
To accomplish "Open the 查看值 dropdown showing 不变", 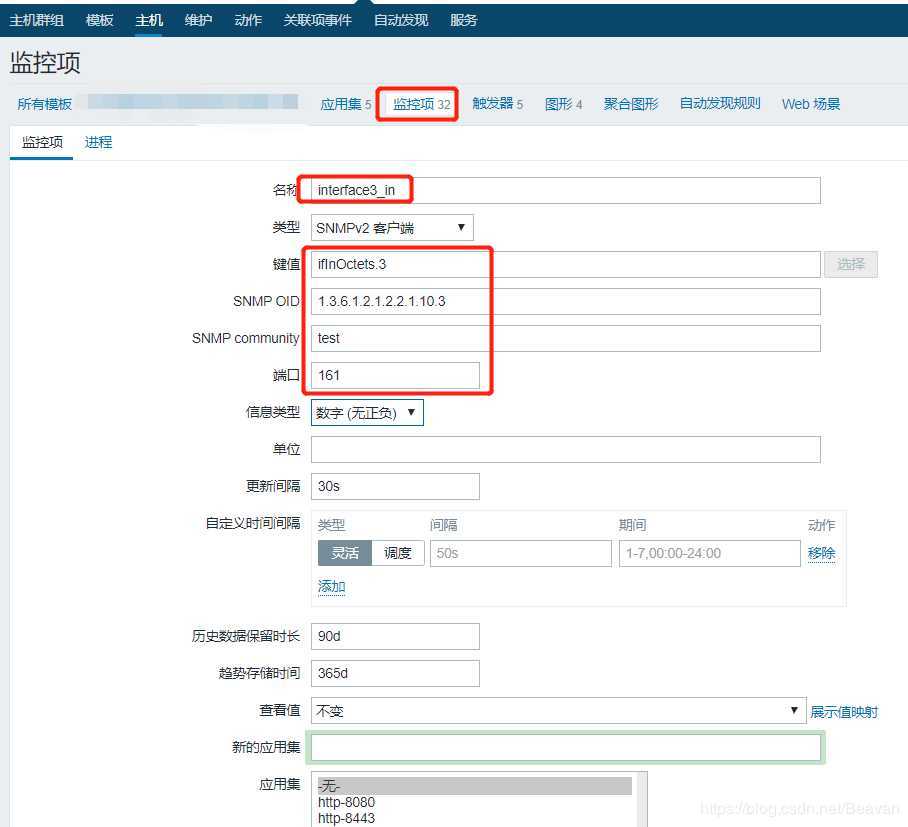I will coord(559,711).
